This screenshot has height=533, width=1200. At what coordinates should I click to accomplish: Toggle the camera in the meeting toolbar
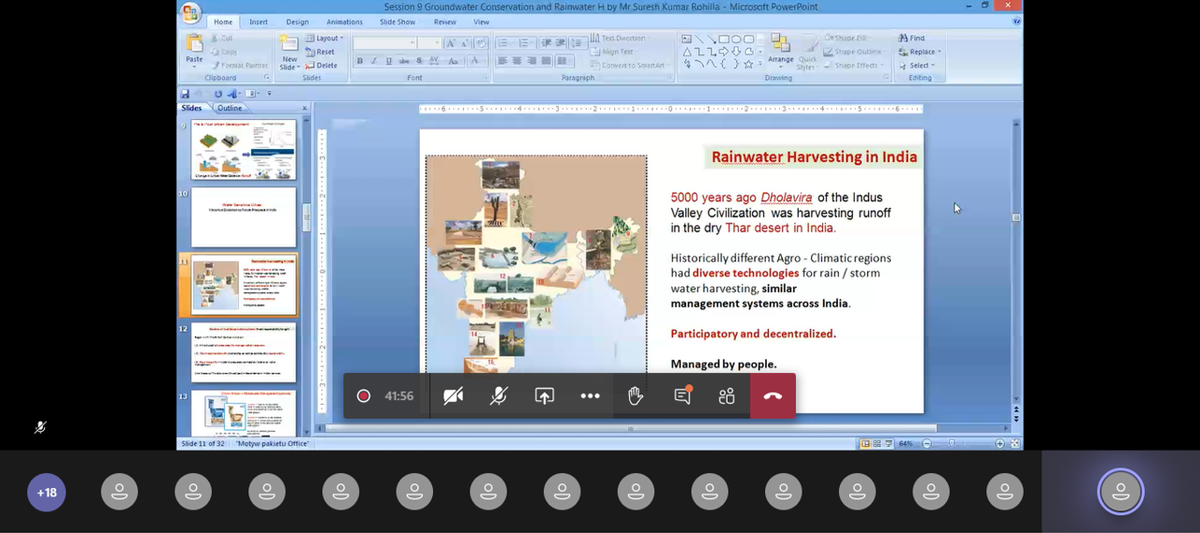[x=453, y=396]
